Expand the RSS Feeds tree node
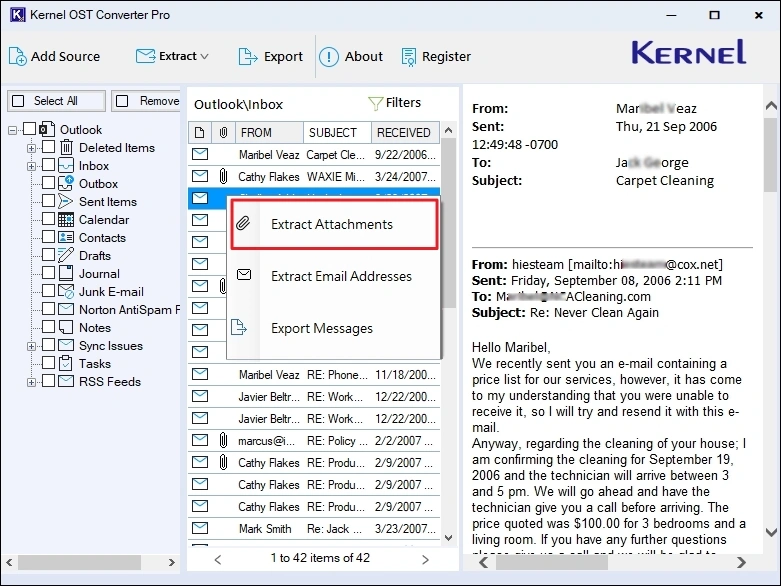 [x=32, y=382]
